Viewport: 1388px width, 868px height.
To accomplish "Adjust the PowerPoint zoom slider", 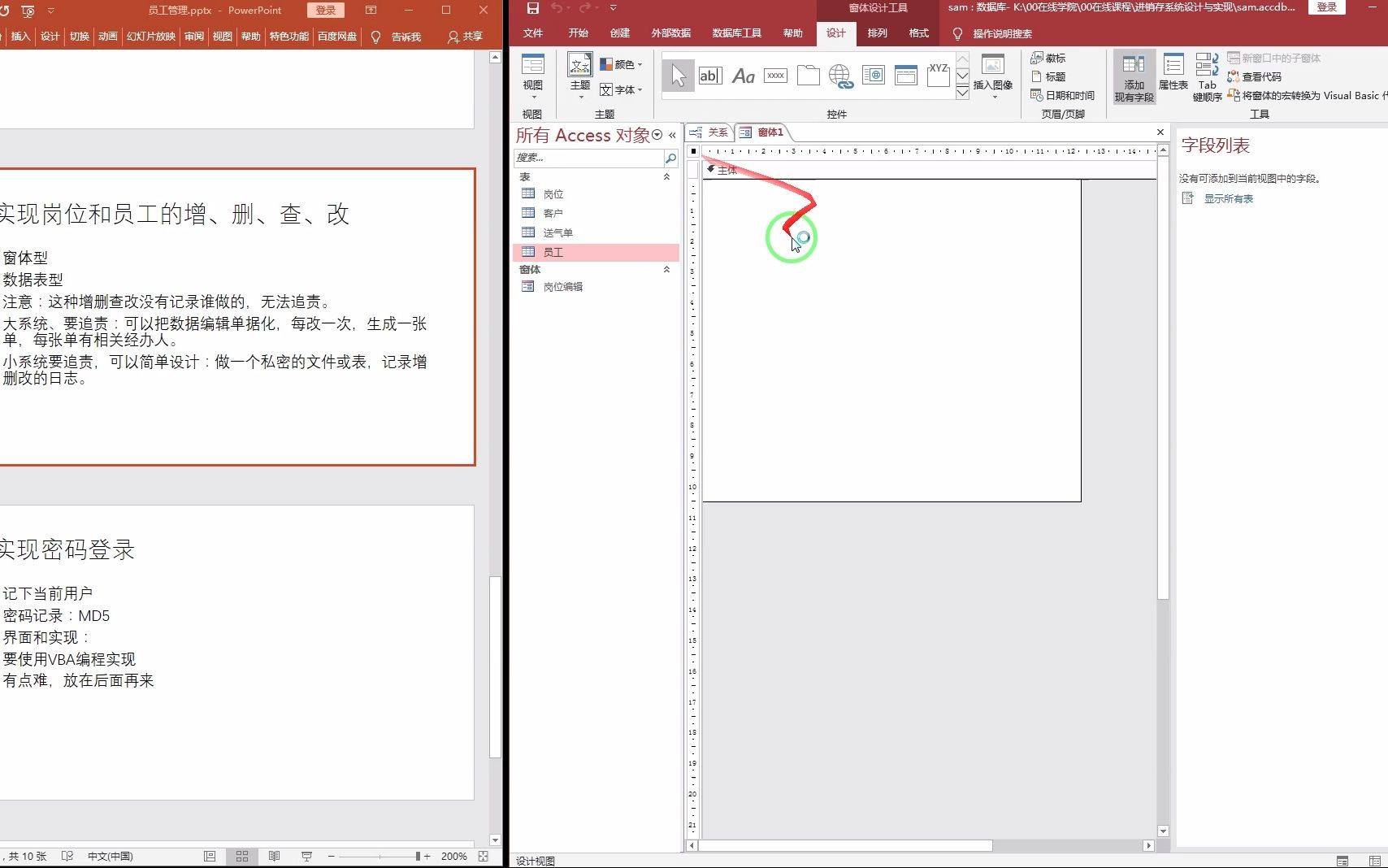I will point(418,856).
